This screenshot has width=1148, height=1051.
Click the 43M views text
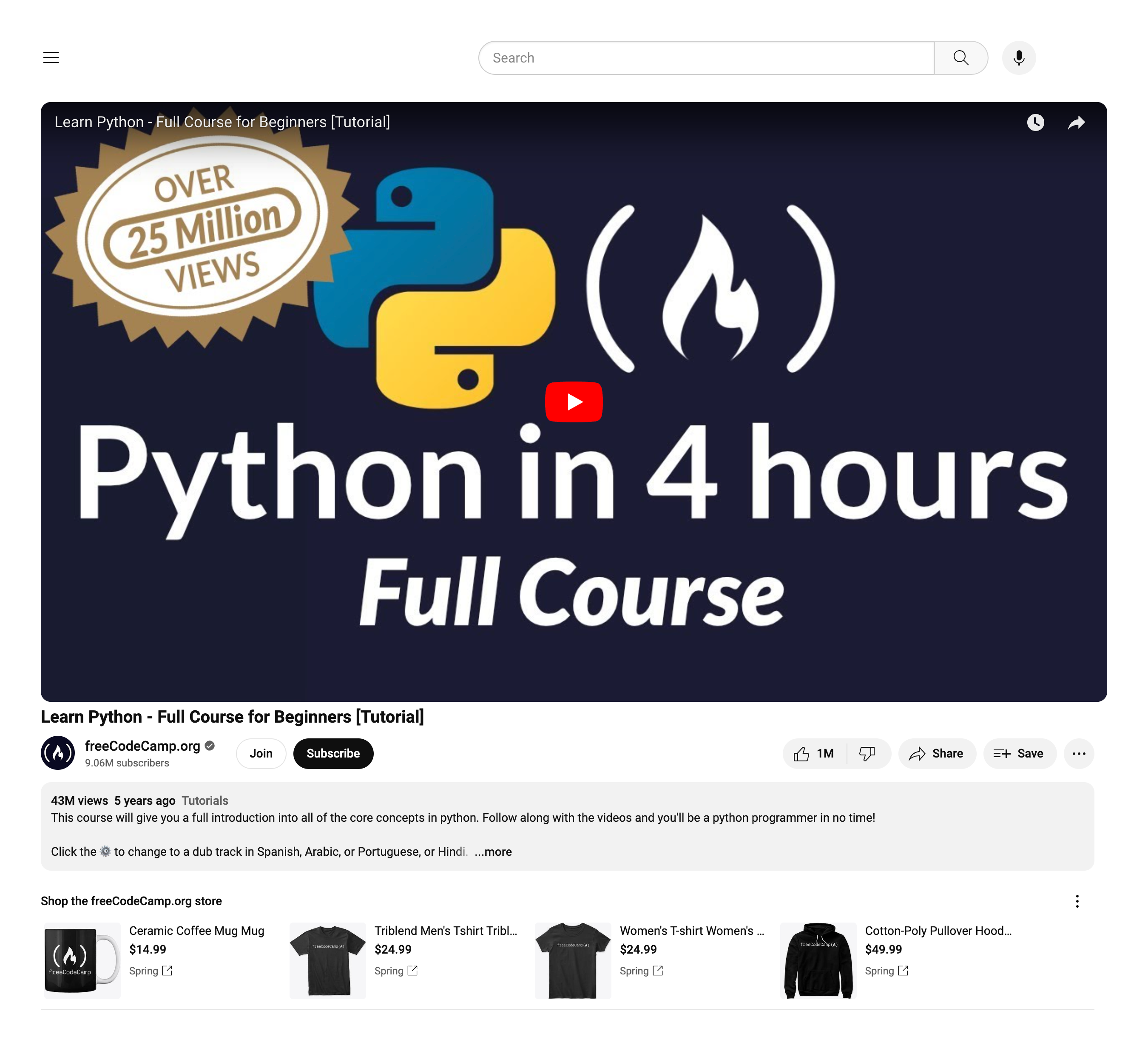click(x=79, y=800)
